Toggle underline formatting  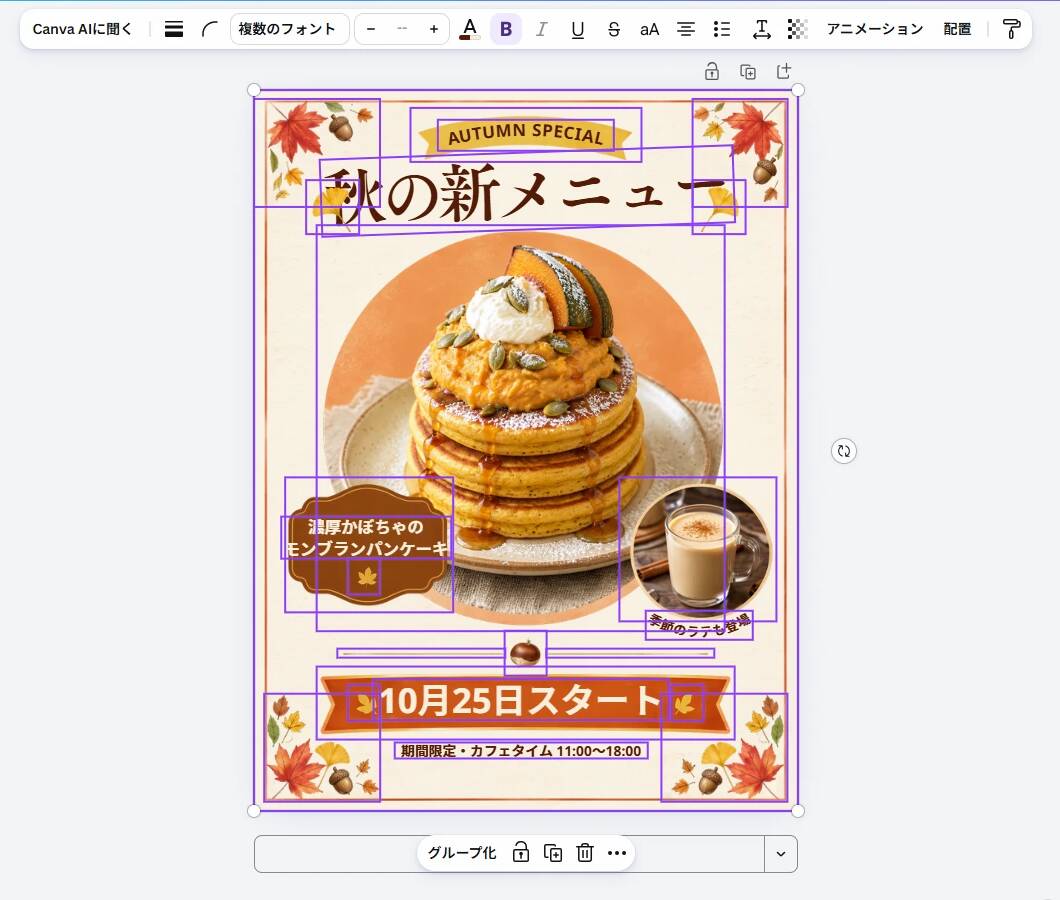pos(577,29)
